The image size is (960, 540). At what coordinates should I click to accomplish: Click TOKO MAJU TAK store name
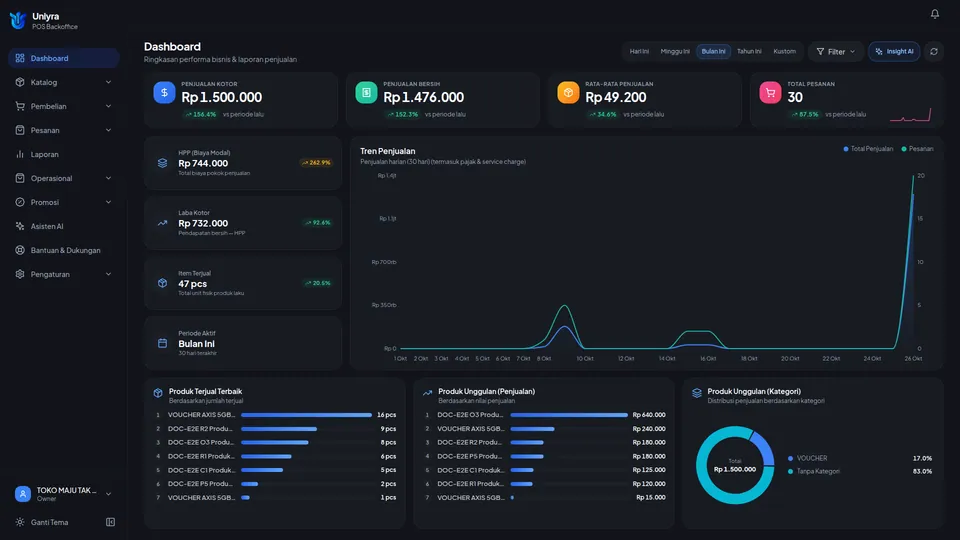tap(66, 490)
